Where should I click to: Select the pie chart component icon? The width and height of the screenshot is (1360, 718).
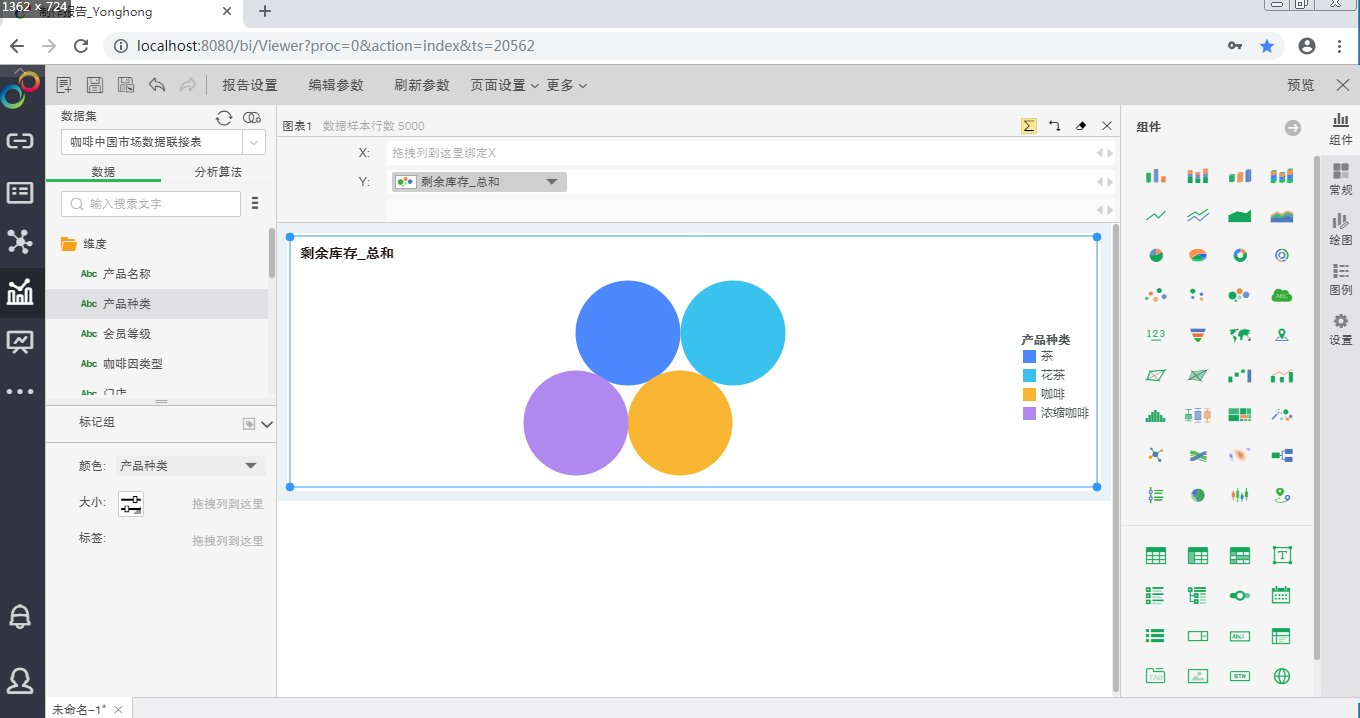tap(1155, 255)
